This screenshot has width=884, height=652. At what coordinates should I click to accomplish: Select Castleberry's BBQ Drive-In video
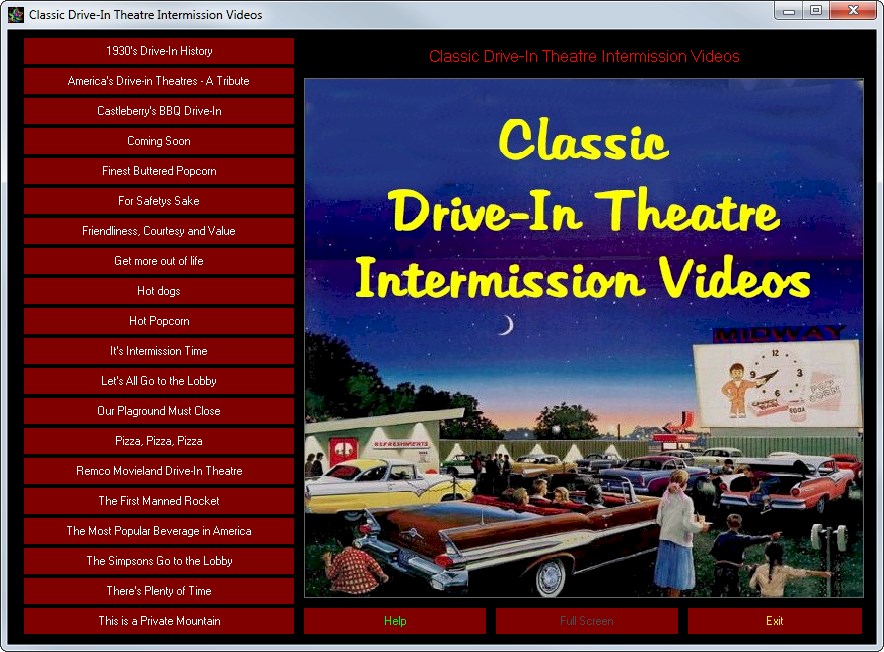coord(159,111)
